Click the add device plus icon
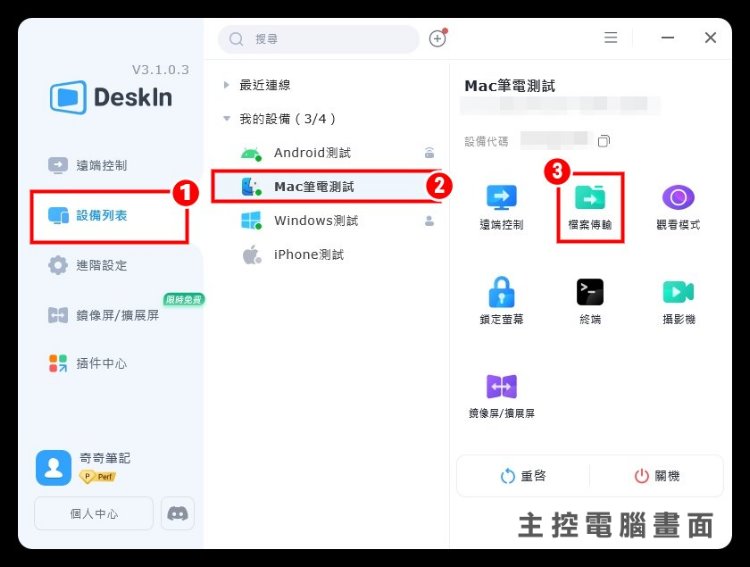The width and height of the screenshot is (750, 567). 437,39
